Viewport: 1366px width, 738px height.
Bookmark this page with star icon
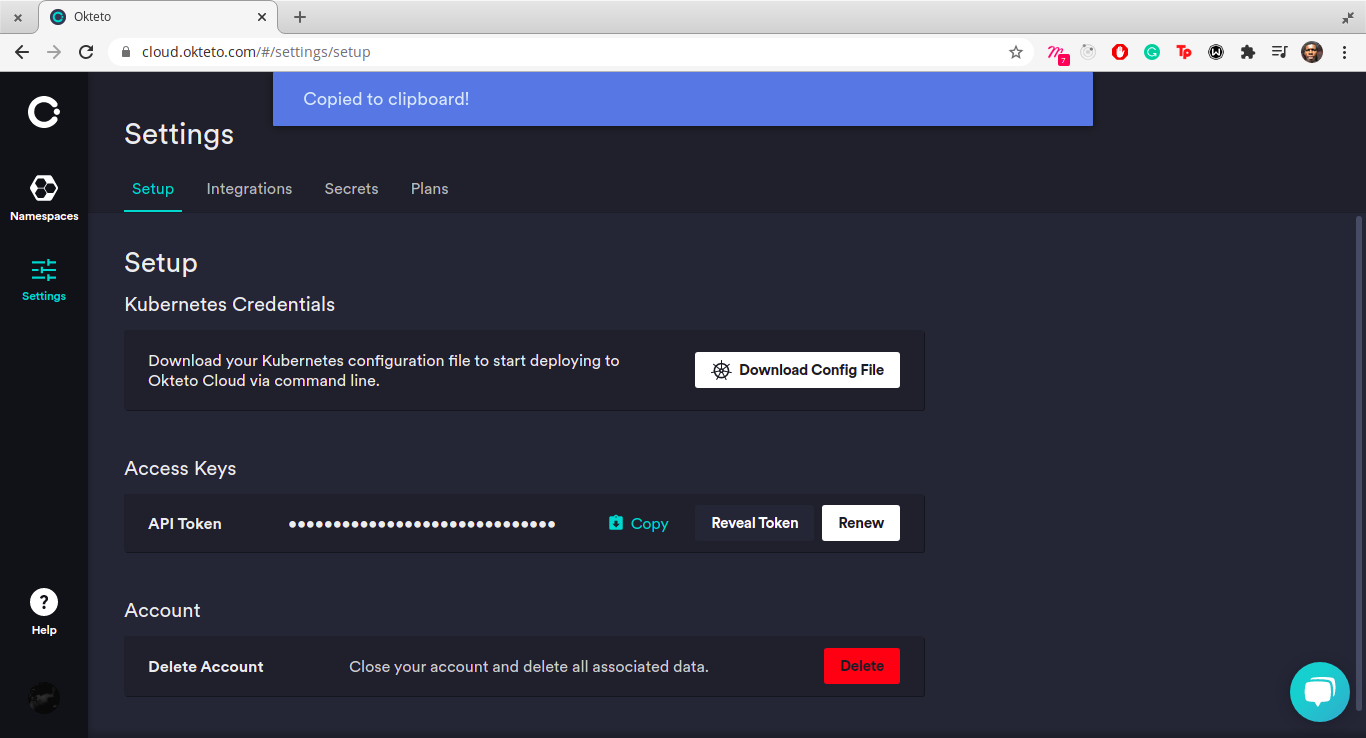tap(1016, 52)
